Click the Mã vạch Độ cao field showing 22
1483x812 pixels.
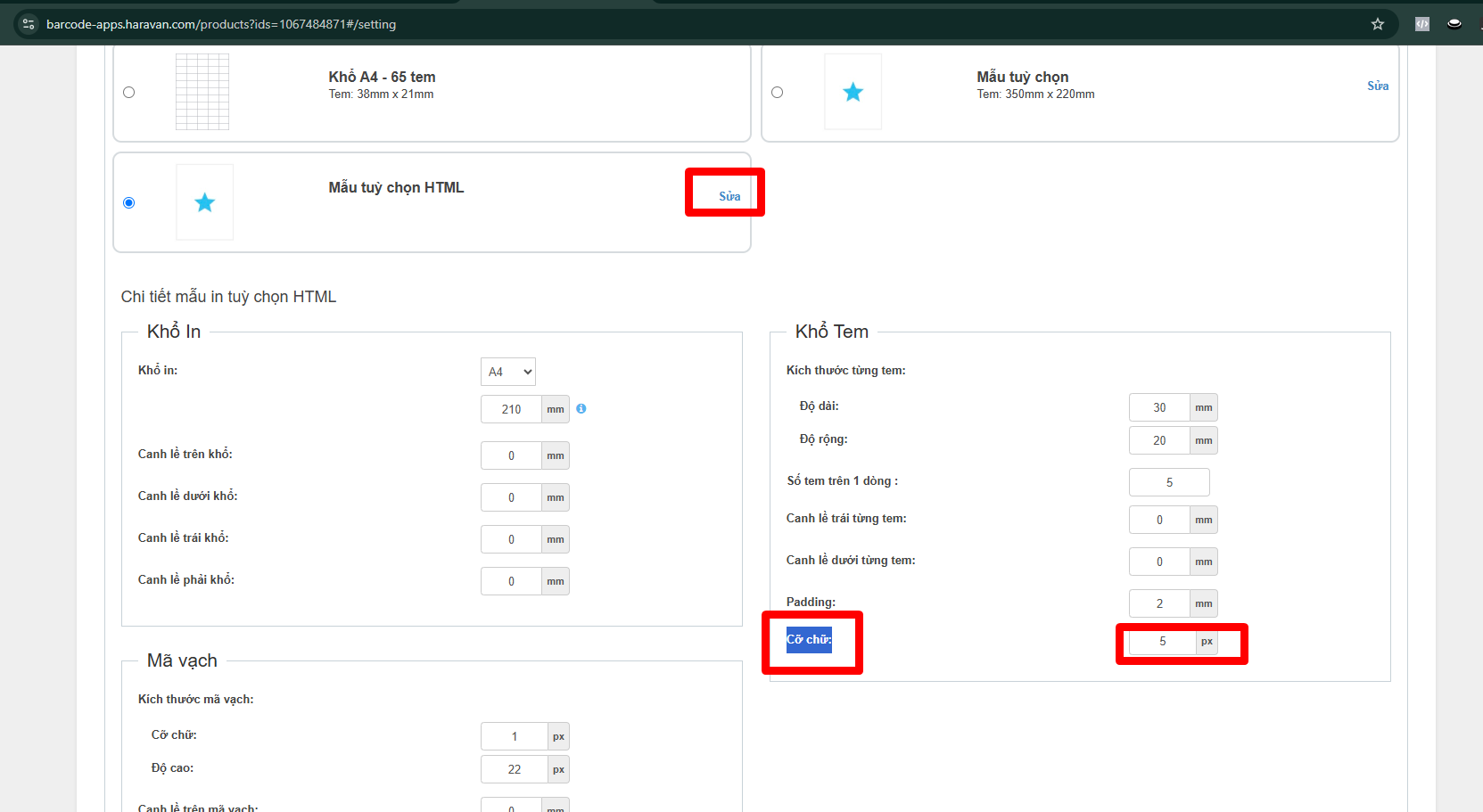[515, 769]
